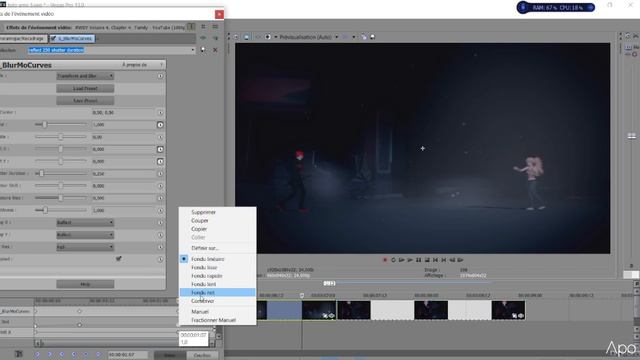The height and width of the screenshot is (360, 640).
Task: Click the Save Preset button
Action: click(x=85, y=100)
